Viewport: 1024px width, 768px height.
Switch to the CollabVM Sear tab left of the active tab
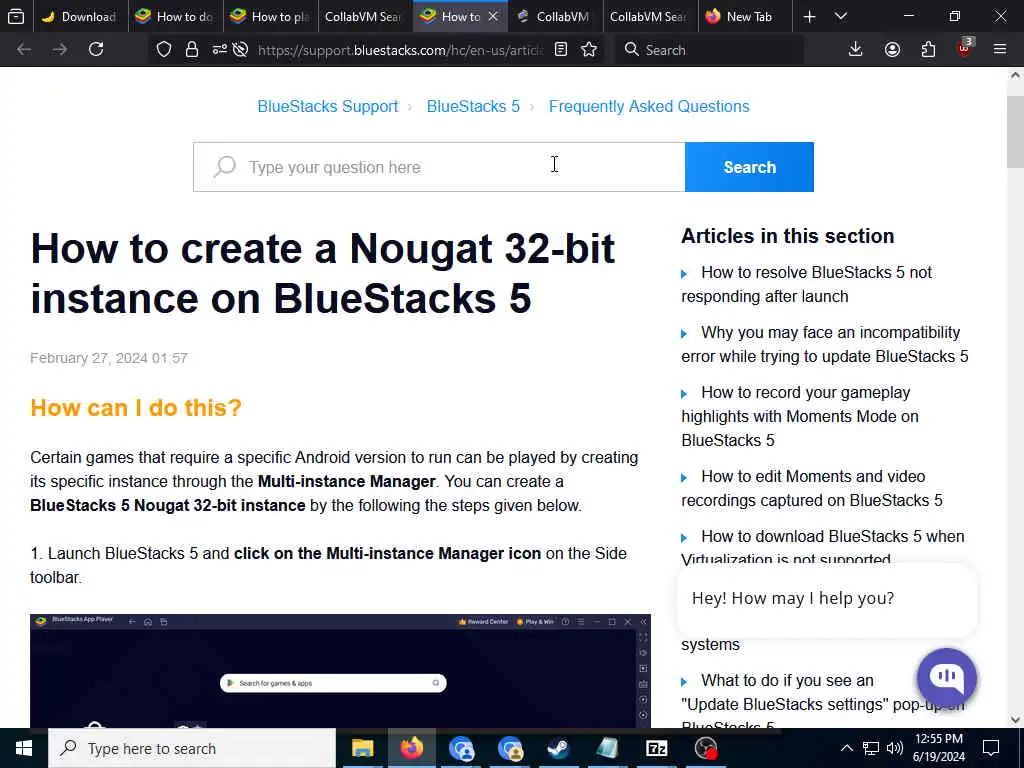tap(364, 16)
